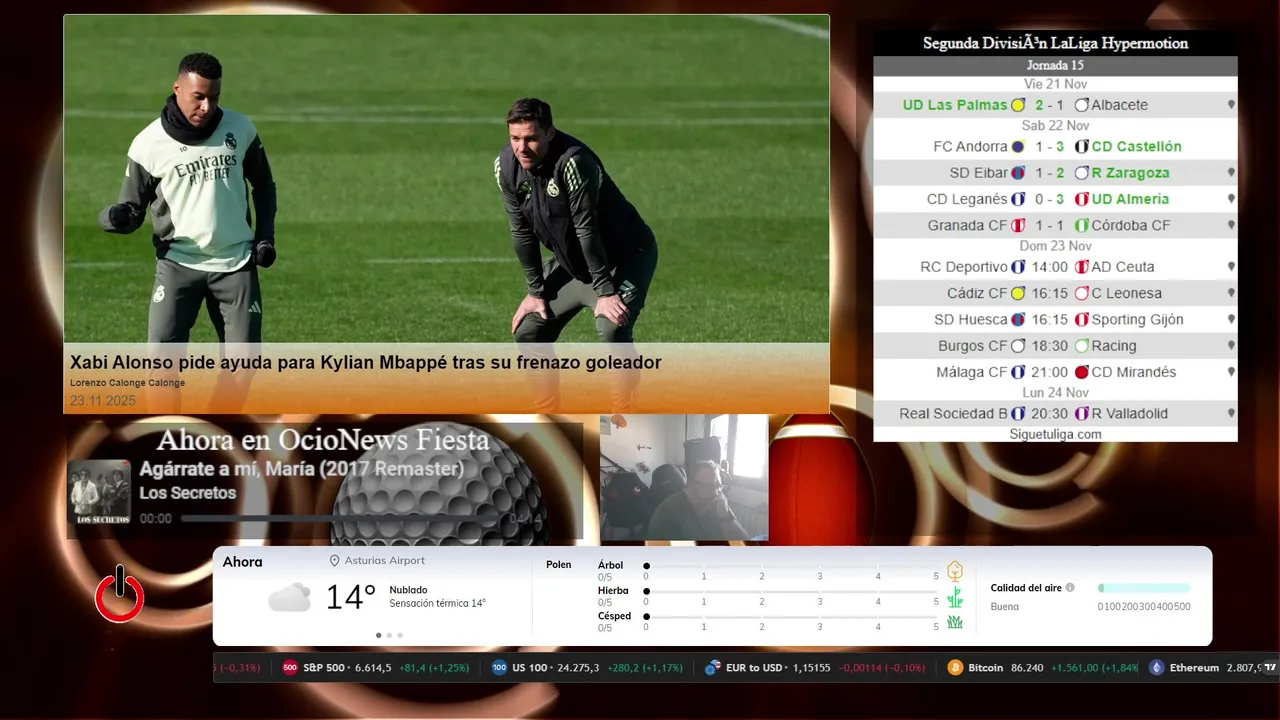The height and width of the screenshot is (720, 1280).
Task: Click the map pin on Las Palmas row
Action: coord(1231,105)
